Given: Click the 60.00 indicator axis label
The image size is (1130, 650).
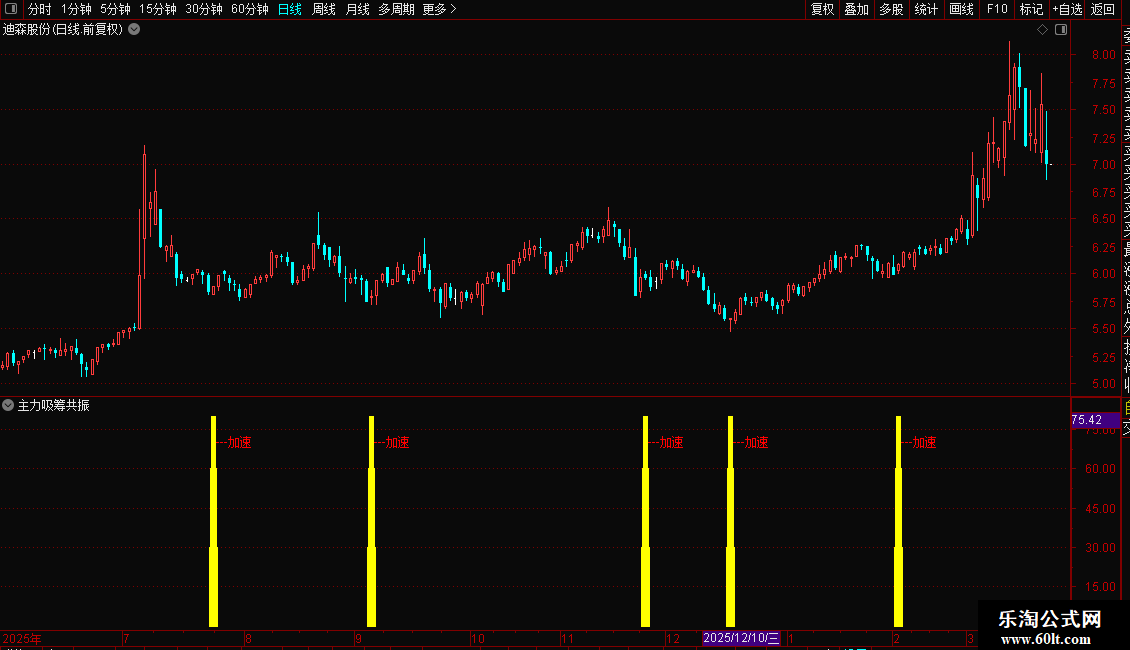Looking at the screenshot, I should click(x=1100, y=468).
